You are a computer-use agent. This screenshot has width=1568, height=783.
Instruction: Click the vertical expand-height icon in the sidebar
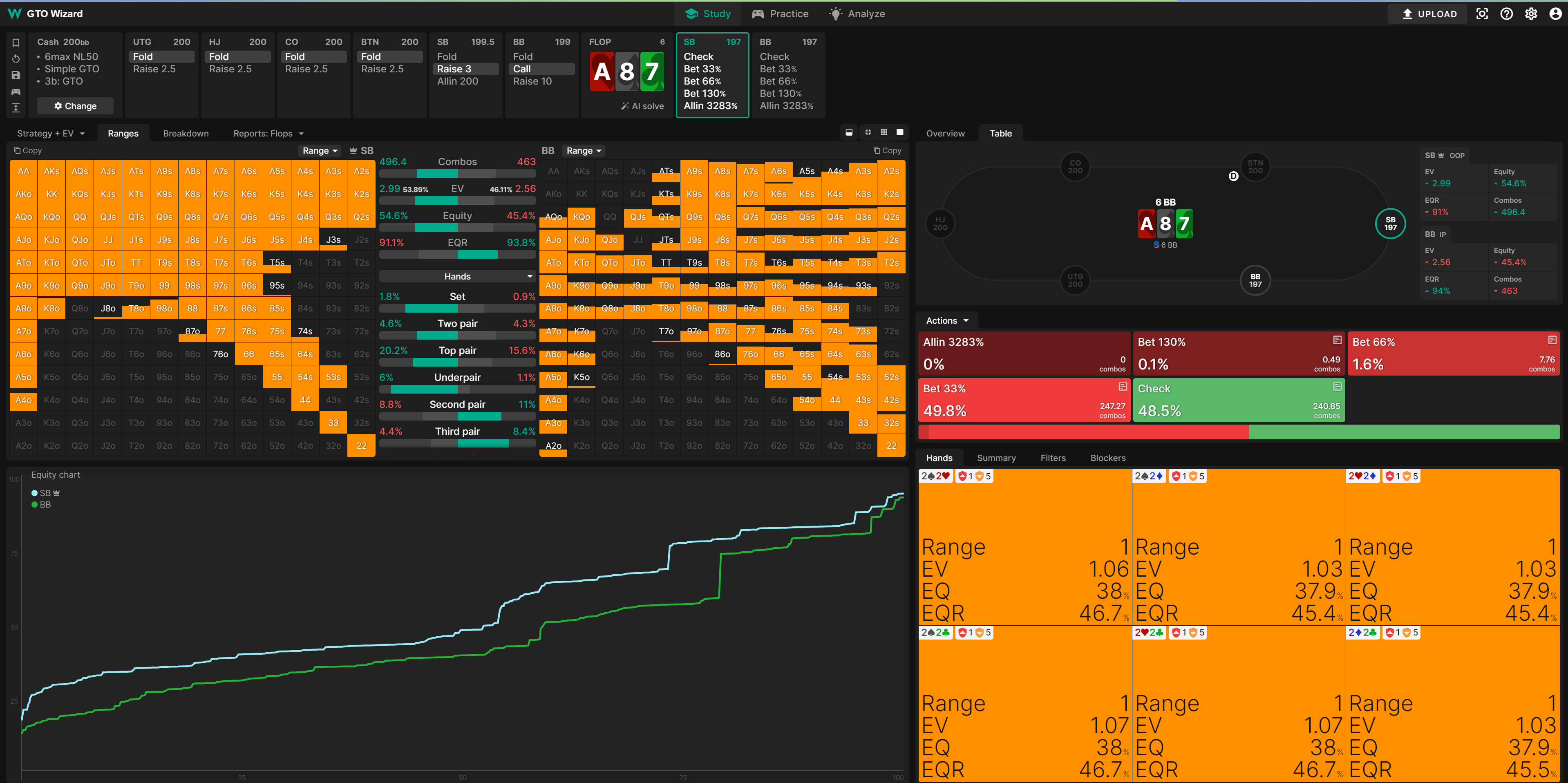(x=16, y=108)
